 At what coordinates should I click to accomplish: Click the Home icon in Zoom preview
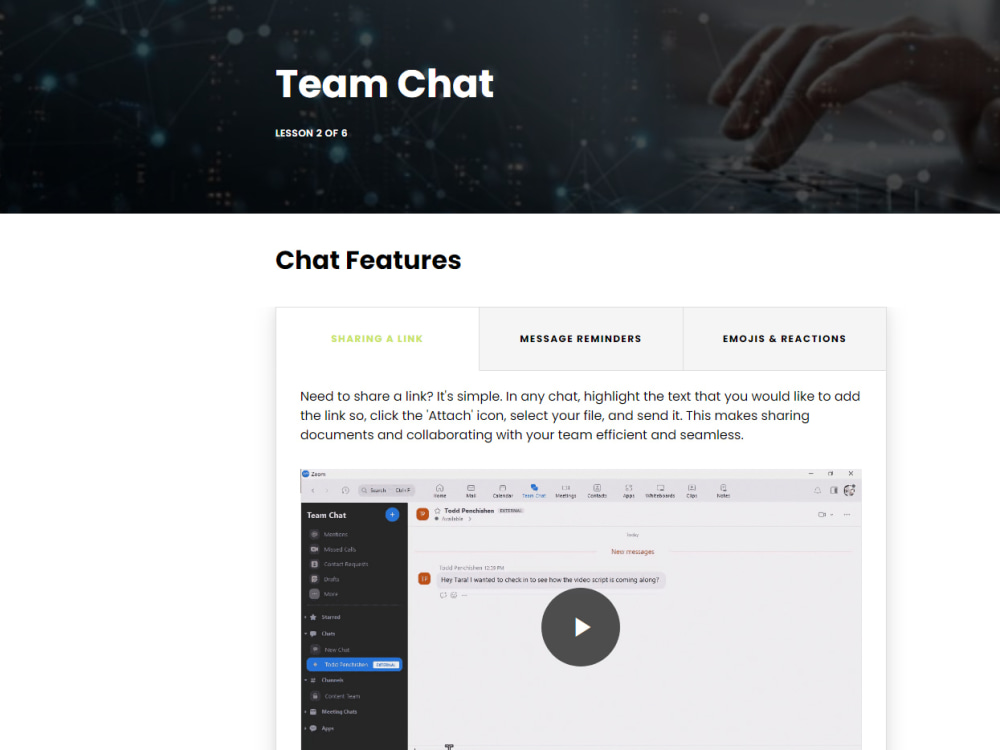click(x=440, y=490)
